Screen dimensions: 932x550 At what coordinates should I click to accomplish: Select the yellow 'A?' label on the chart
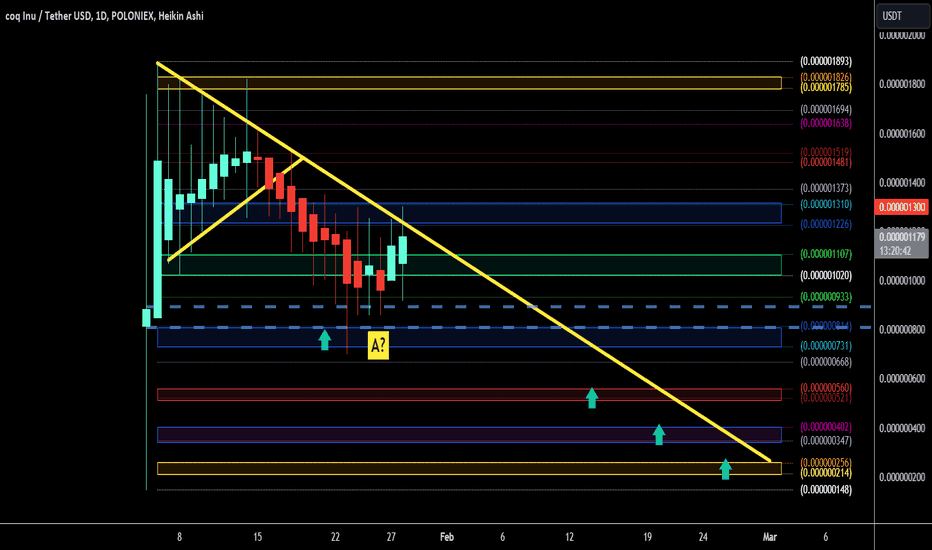378,345
